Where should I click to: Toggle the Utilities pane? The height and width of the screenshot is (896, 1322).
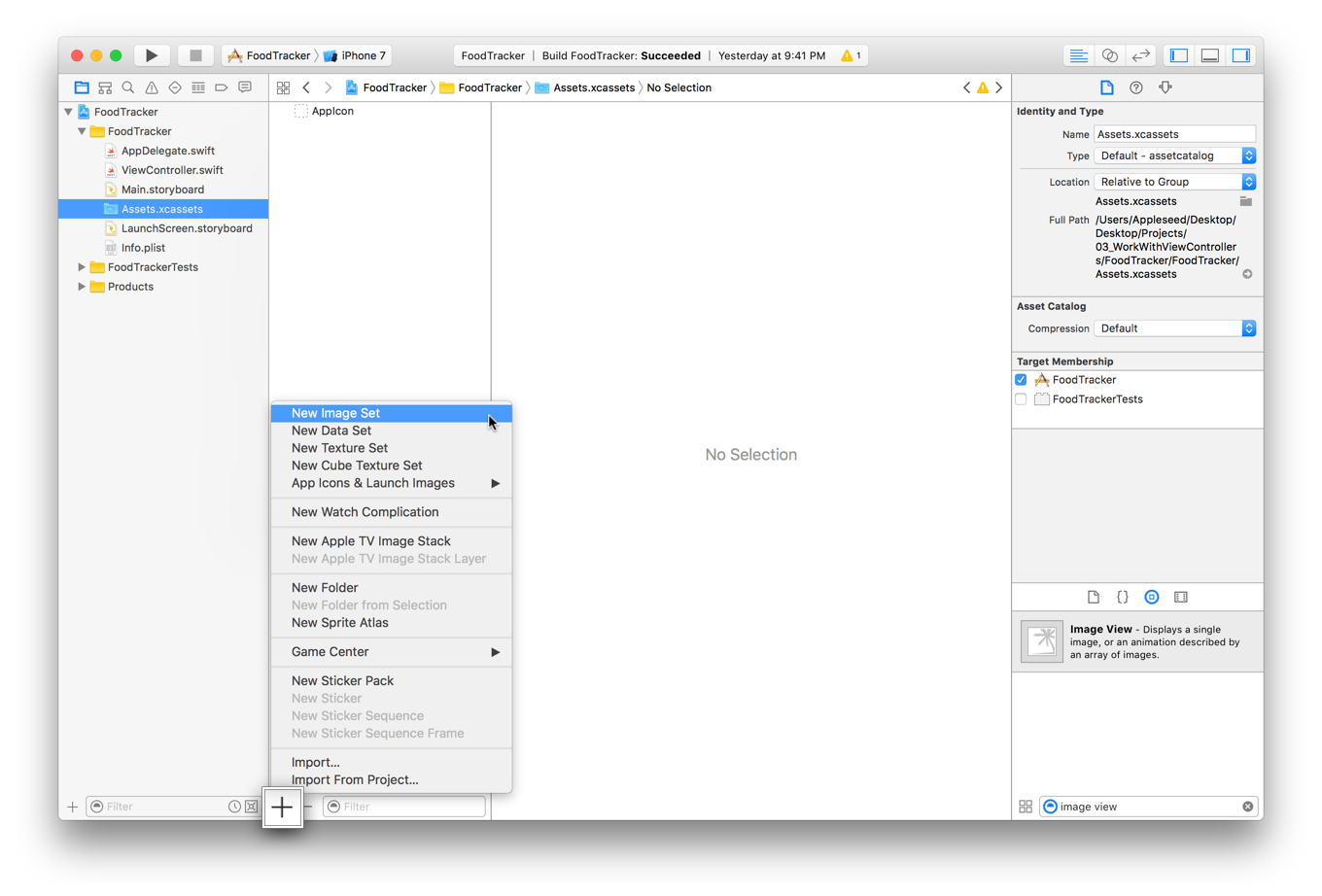[1241, 55]
